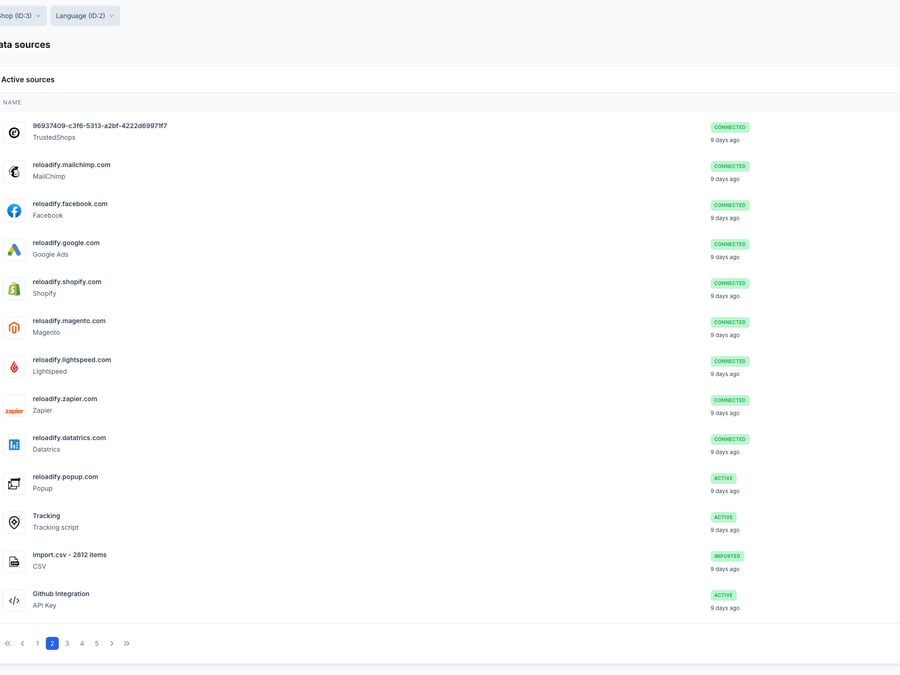Select the Github Integration code icon
The height and width of the screenshot is (675, 900).
pos(13,600)
